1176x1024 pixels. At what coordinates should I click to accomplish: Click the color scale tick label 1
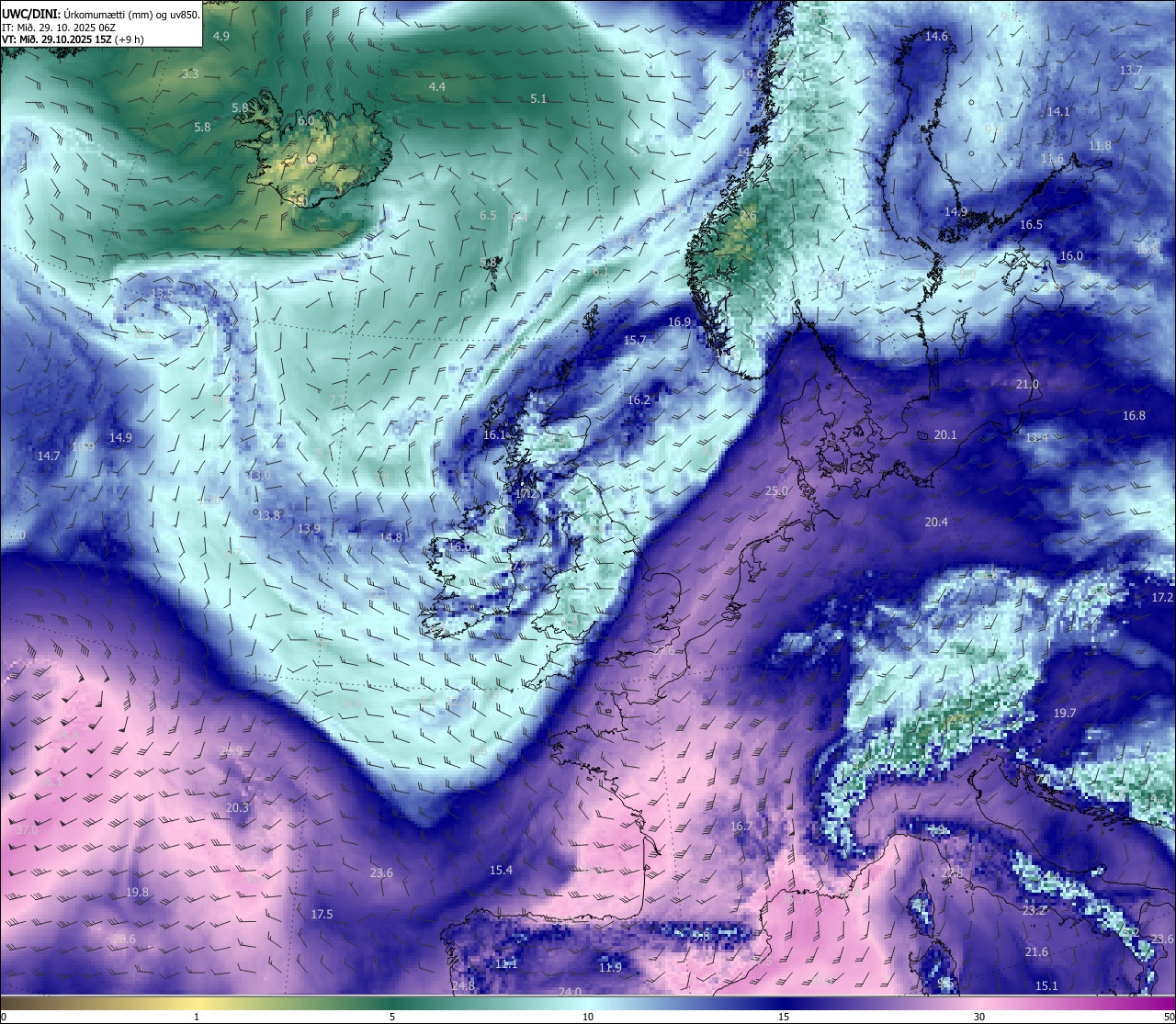click(x=197, y=1017)
